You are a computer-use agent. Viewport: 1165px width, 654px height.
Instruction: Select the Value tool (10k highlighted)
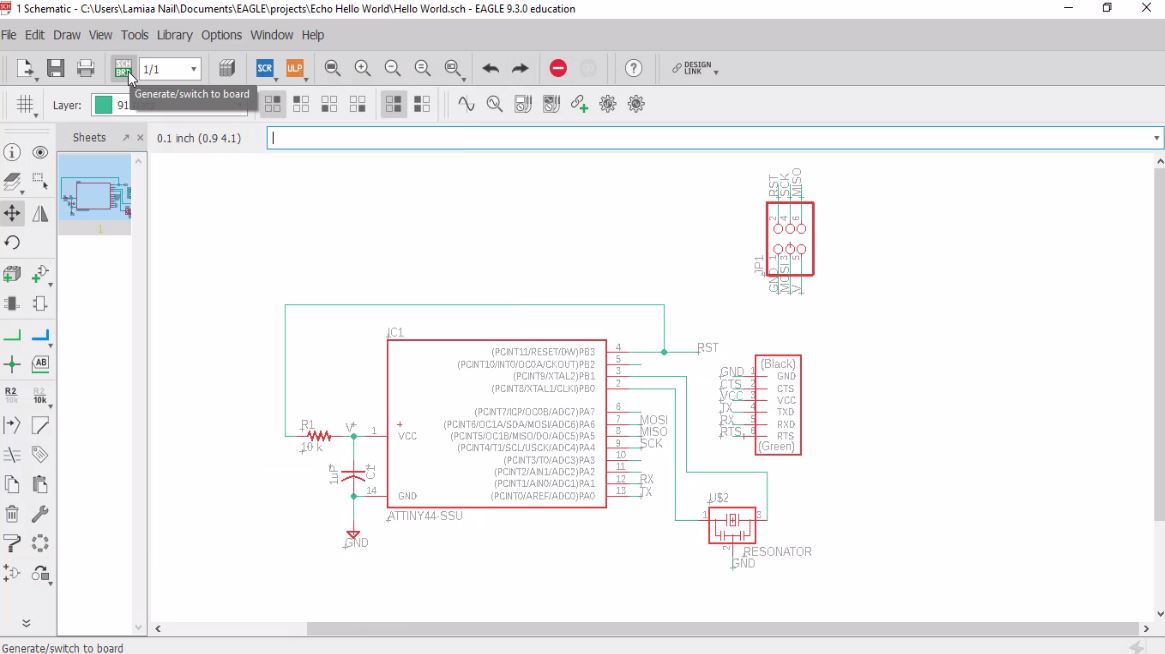pyautogui.click(x=40, y=395)
